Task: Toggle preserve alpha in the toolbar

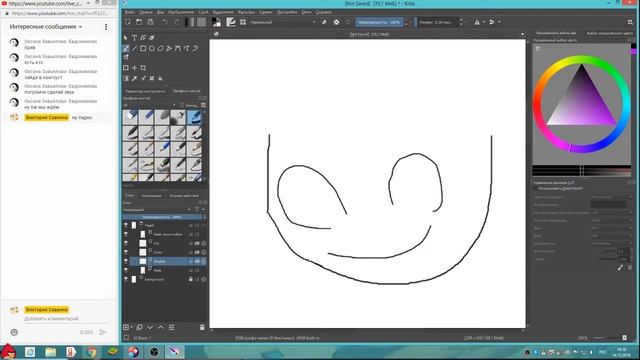Action: [336, 22]
